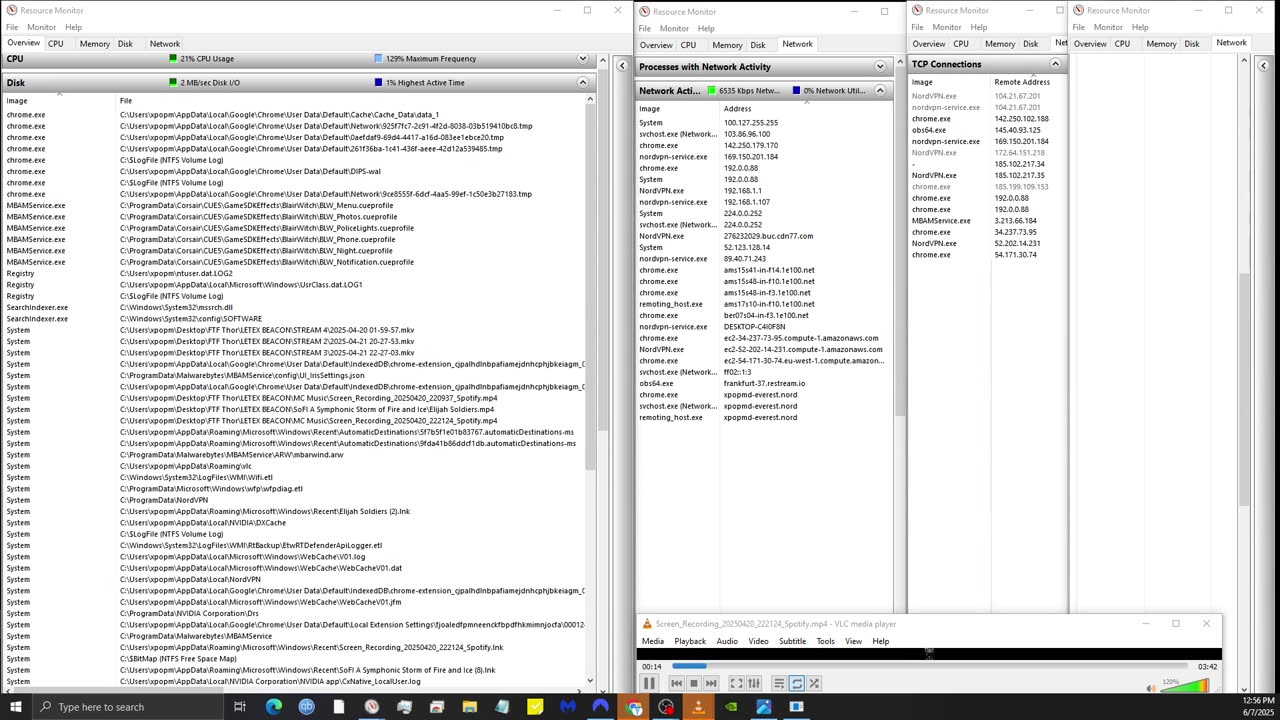Open NordVPN from the taskbar
Image resolution: width=1280 pixels, height=720 pixels.
click(x=600, y=707)
